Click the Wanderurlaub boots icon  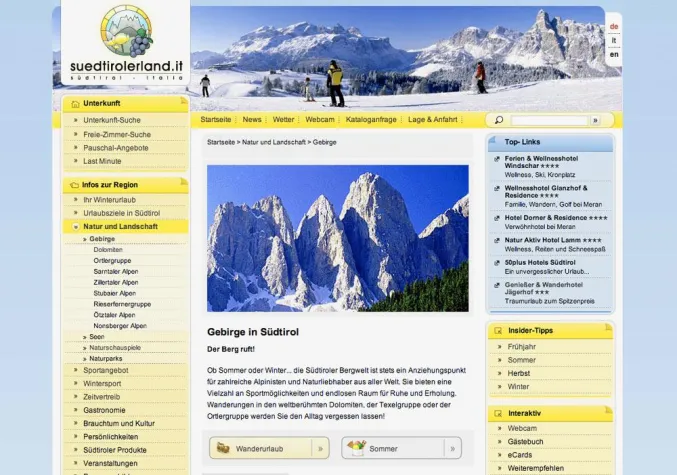click(223, 448)
